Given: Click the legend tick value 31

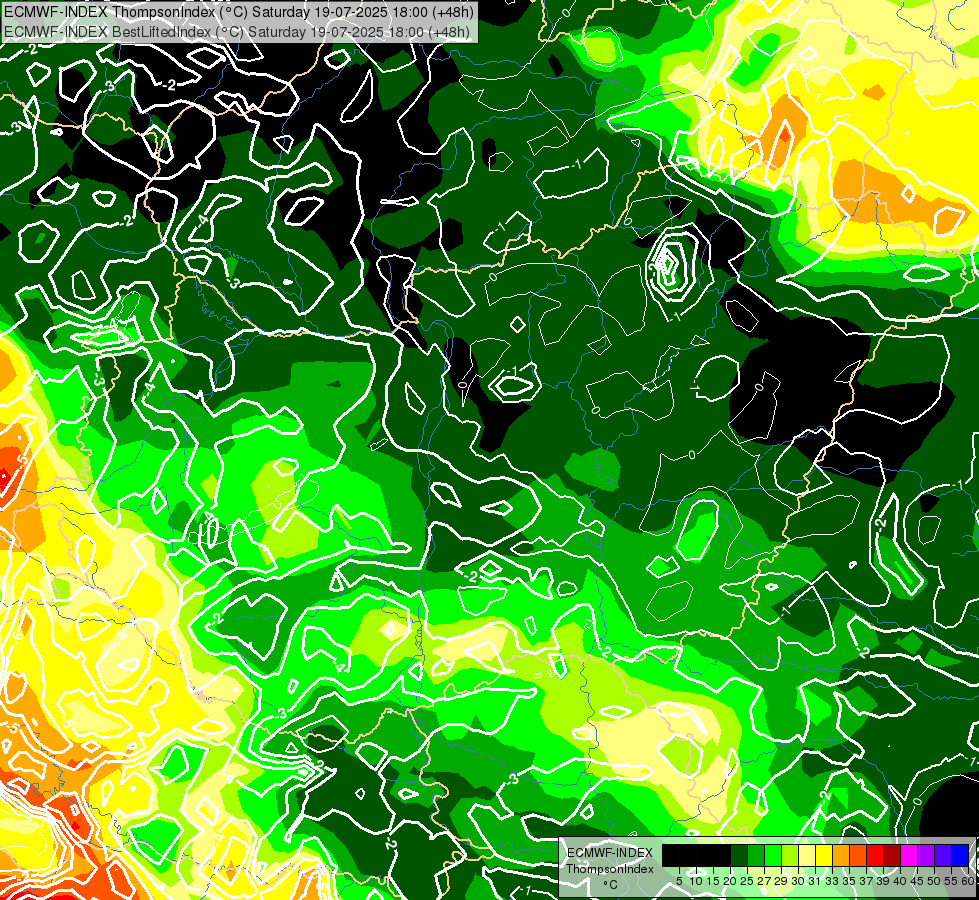Looking at the screenshot, I should click(x=815, y=881).
